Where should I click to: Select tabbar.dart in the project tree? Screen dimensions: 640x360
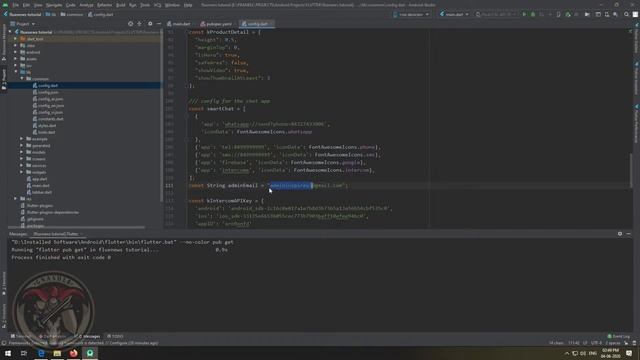(x=42, y=192)
